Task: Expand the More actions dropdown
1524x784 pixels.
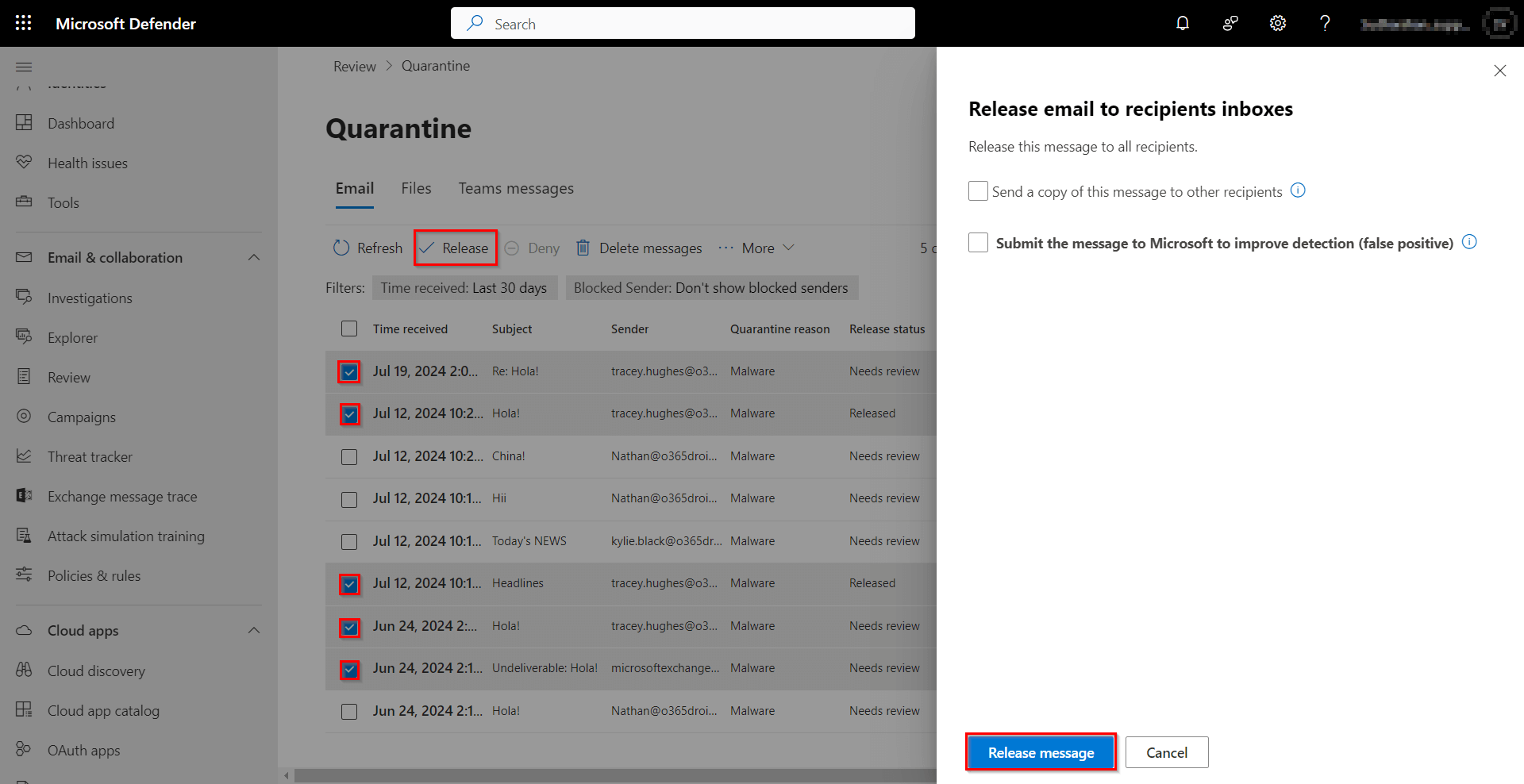Action: (x=756, y=248)
